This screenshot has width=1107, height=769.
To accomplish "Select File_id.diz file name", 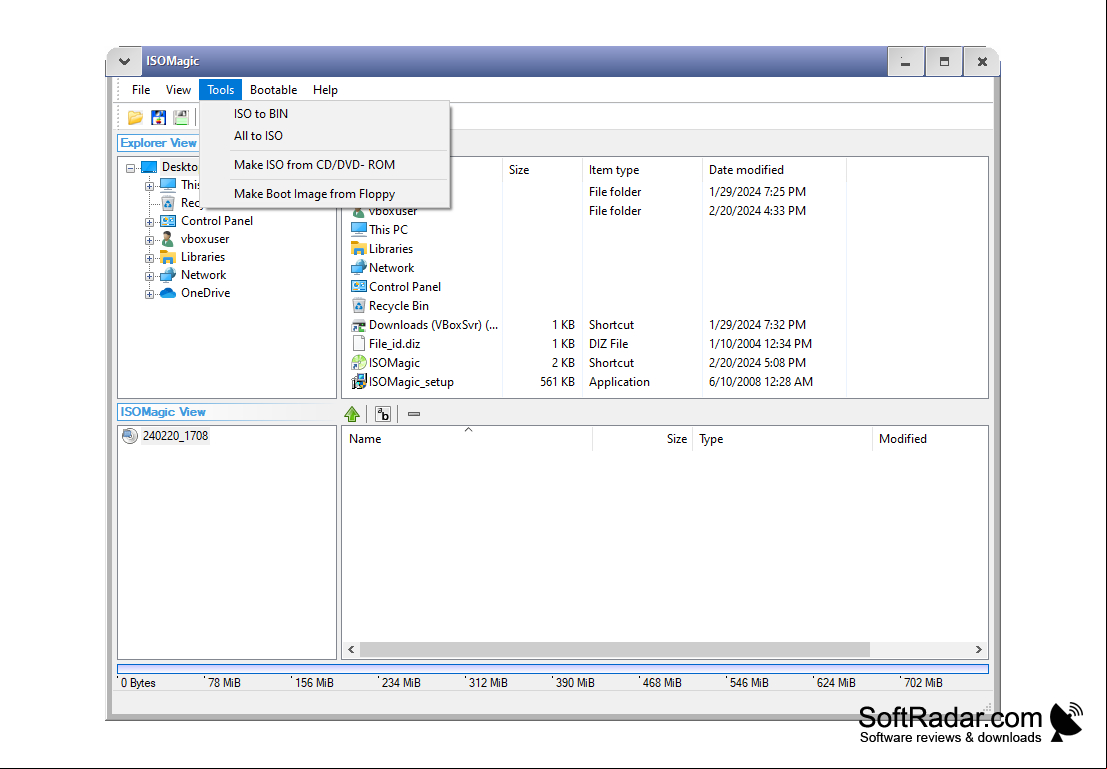I will point(395,344).
